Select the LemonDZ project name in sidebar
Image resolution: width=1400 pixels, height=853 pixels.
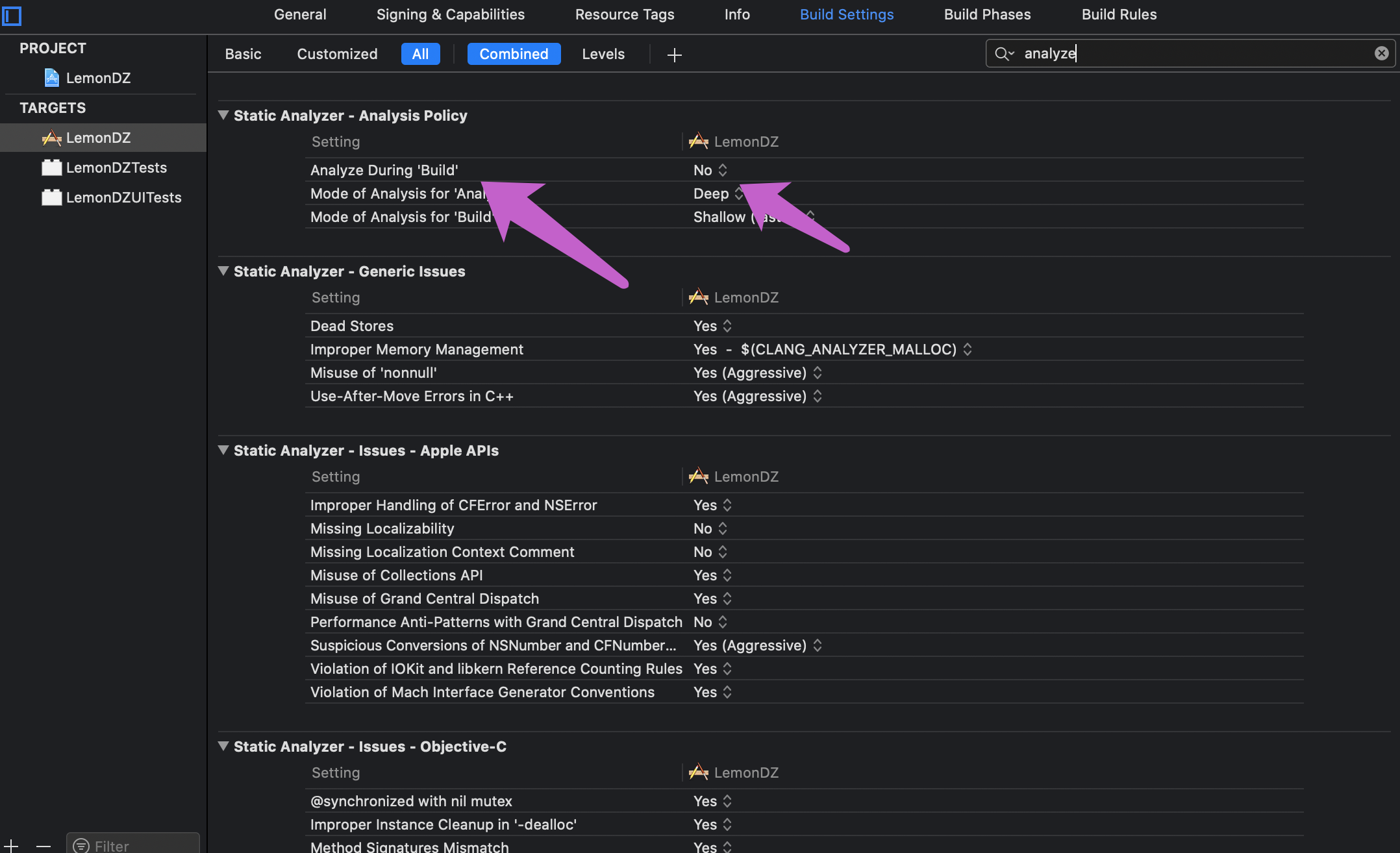[x=98, y=78]
